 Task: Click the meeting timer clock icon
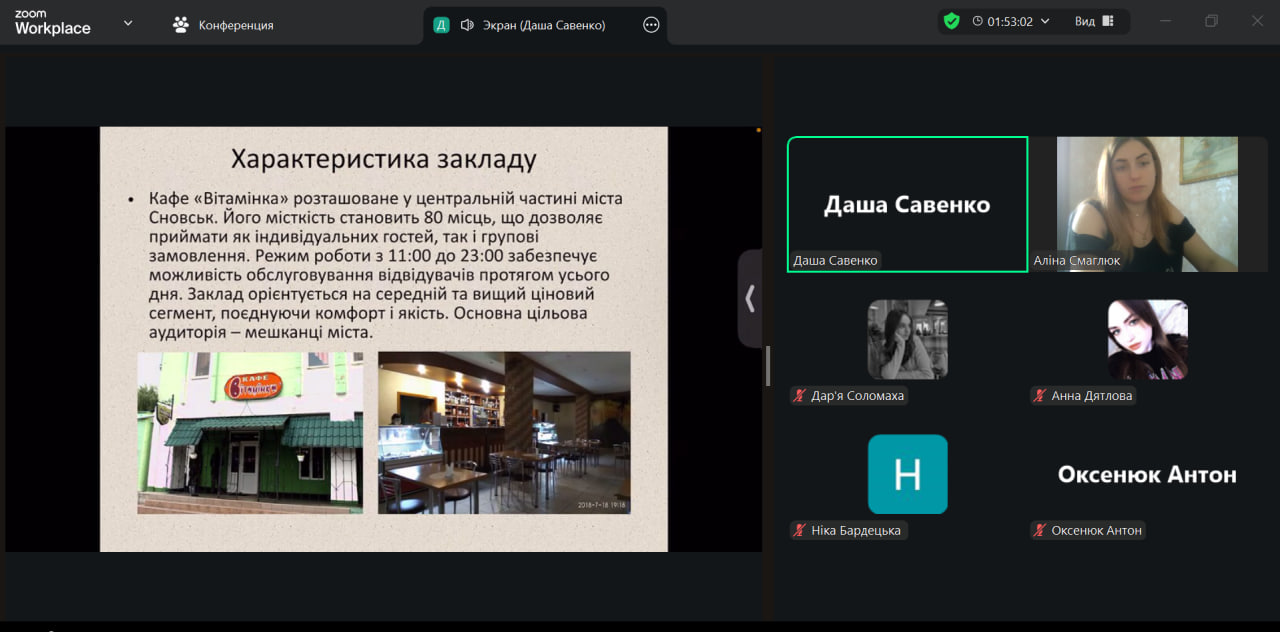977,21
